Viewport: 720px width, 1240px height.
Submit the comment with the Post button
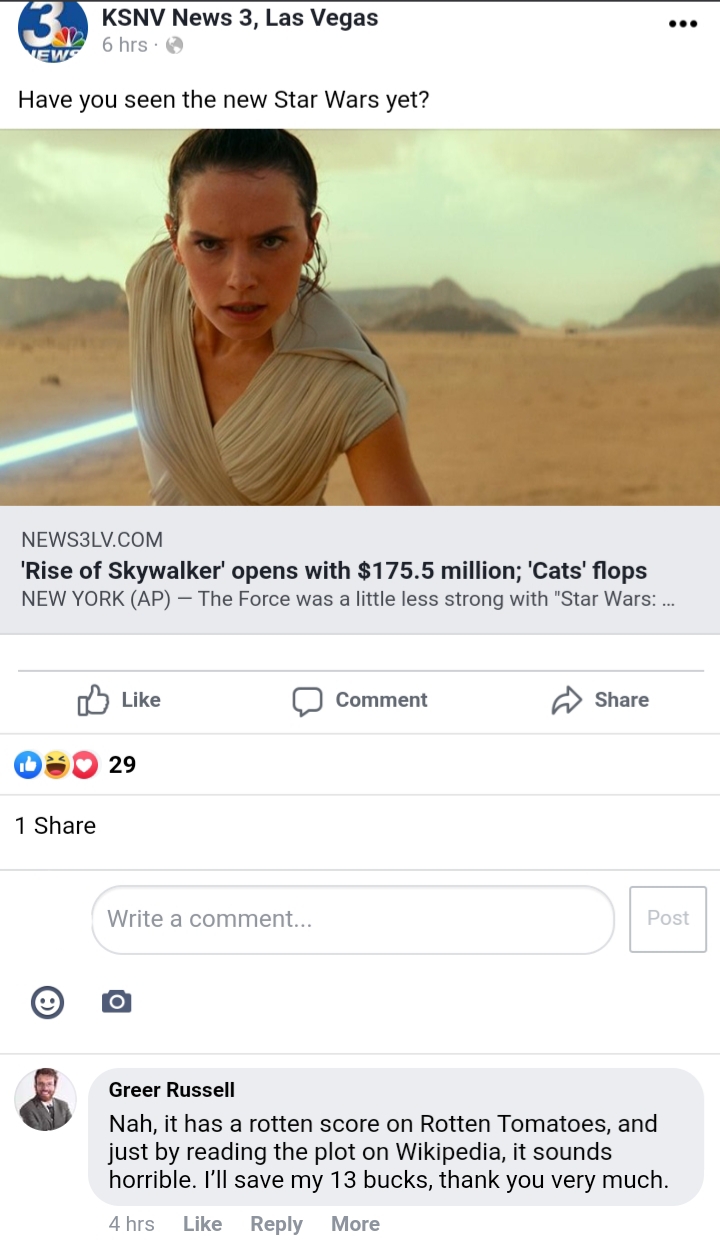(668, 919)
